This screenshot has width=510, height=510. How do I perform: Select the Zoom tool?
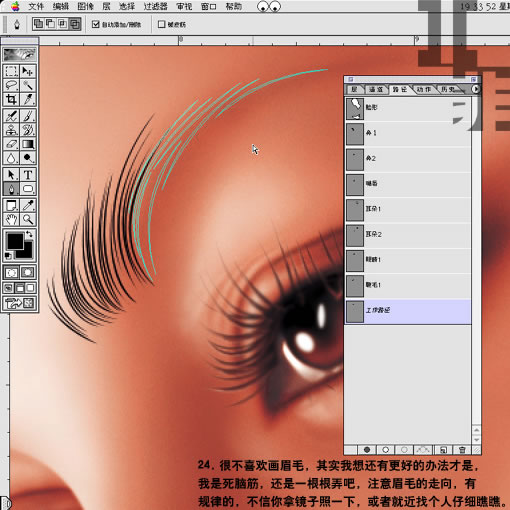[28, 219]
